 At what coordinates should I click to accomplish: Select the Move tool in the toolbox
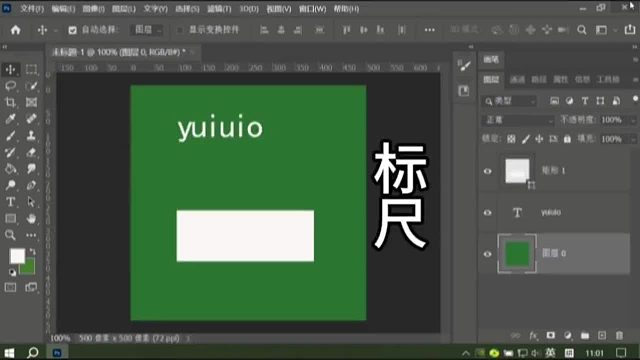point(11,69)
